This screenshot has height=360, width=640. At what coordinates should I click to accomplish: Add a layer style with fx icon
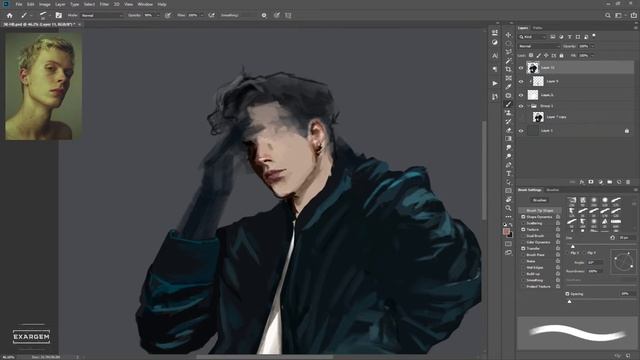[582, 182]
